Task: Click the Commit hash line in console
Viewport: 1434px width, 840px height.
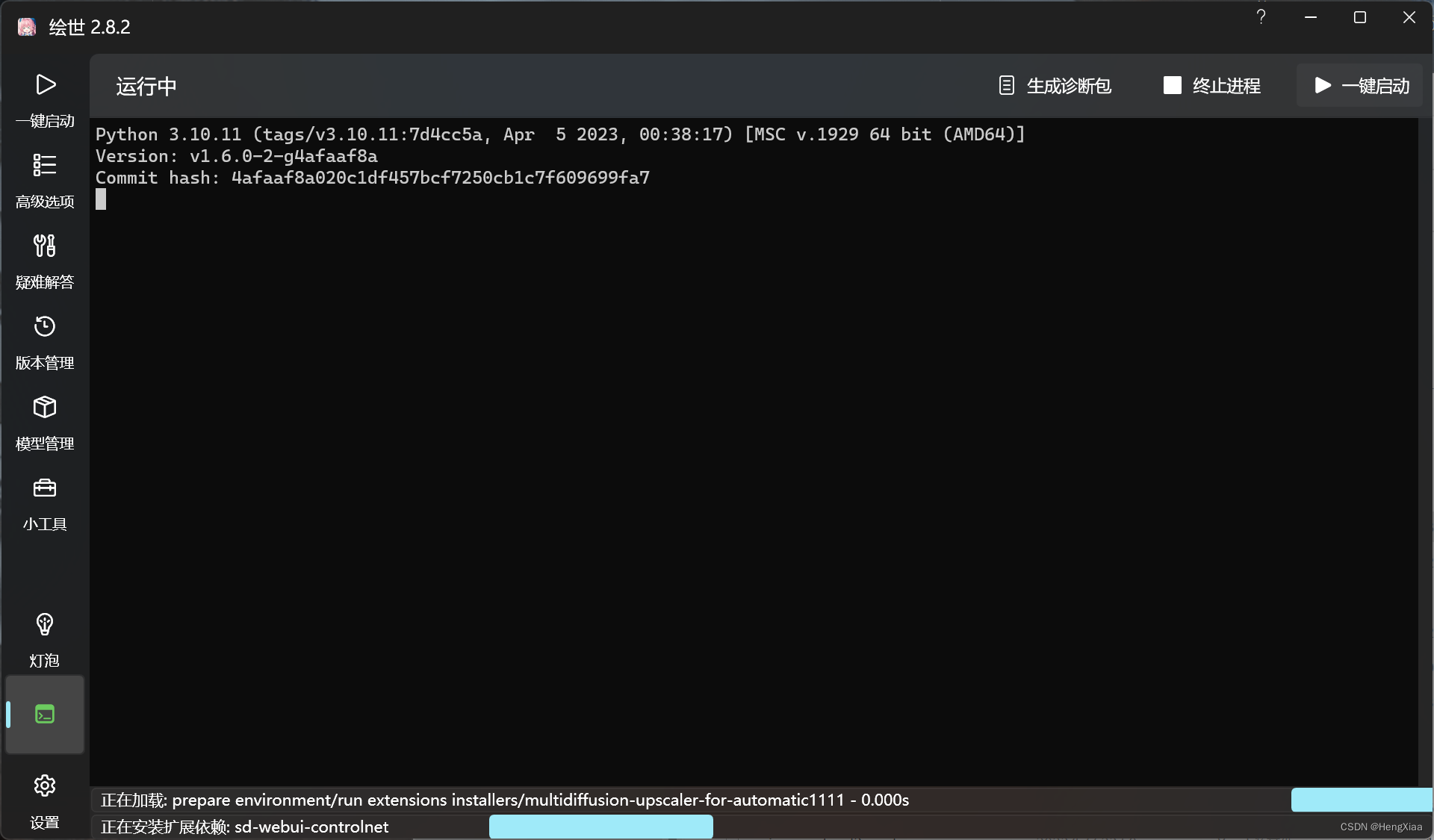Action: [373, 178]
